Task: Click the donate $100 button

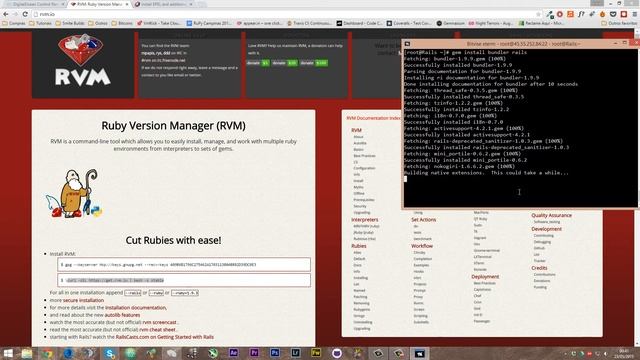Action: tap(314, 63)
